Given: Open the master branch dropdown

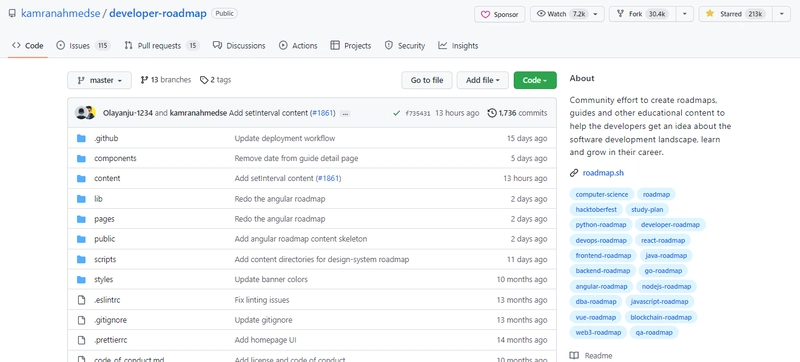Looking at the screenshot, I should tap(99, 80).
